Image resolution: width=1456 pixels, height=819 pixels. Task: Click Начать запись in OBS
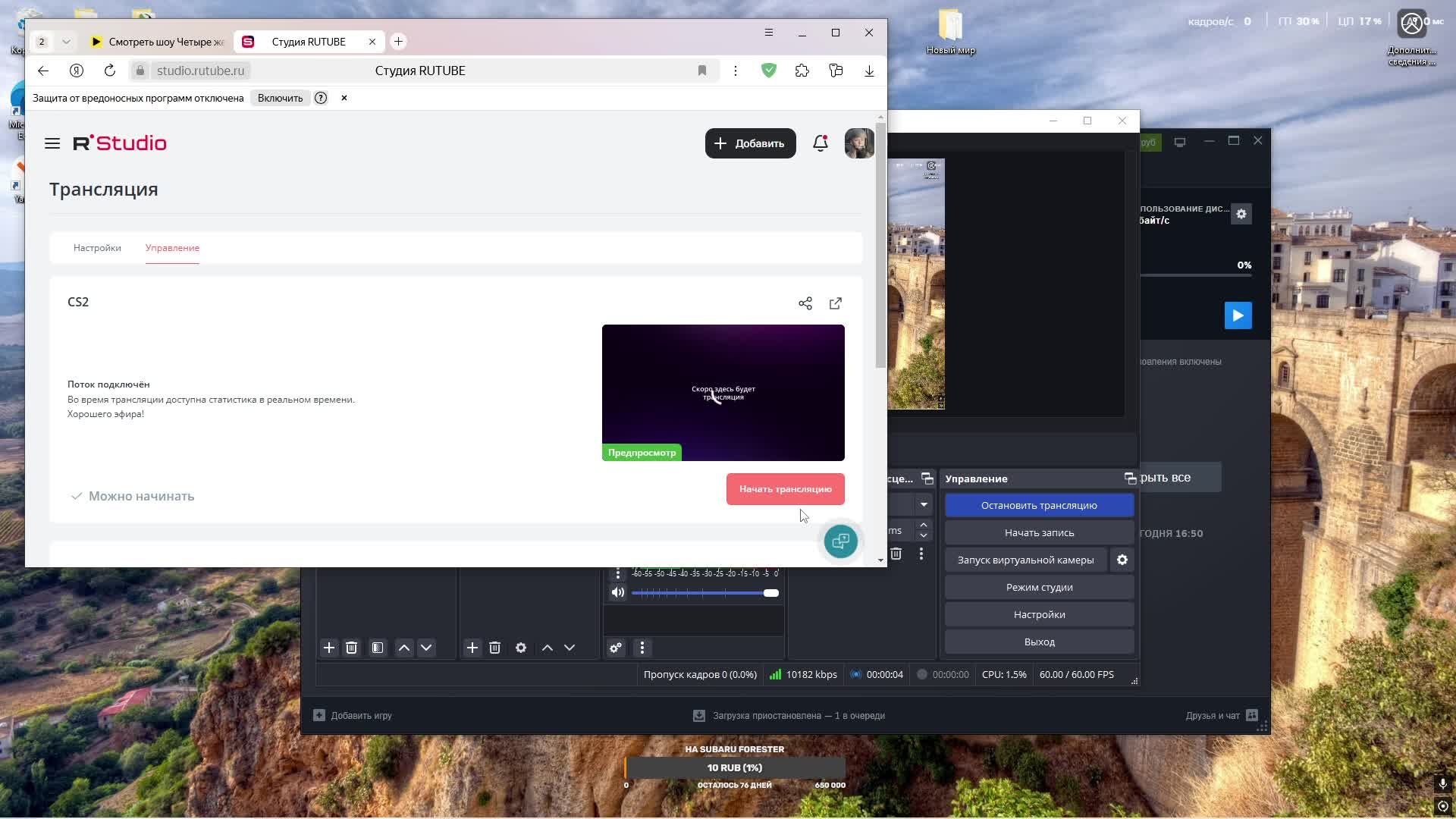(x=1039, y=532)
